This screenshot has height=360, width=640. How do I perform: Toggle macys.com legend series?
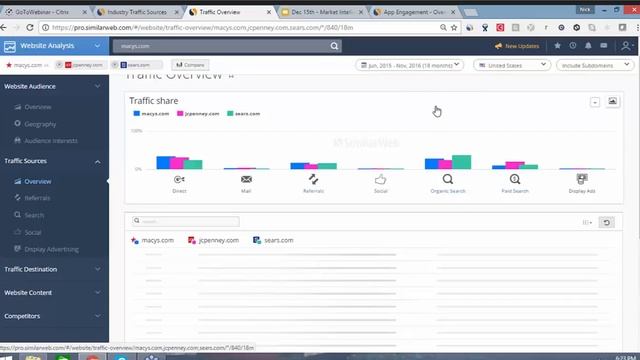[x=151, y=113]
